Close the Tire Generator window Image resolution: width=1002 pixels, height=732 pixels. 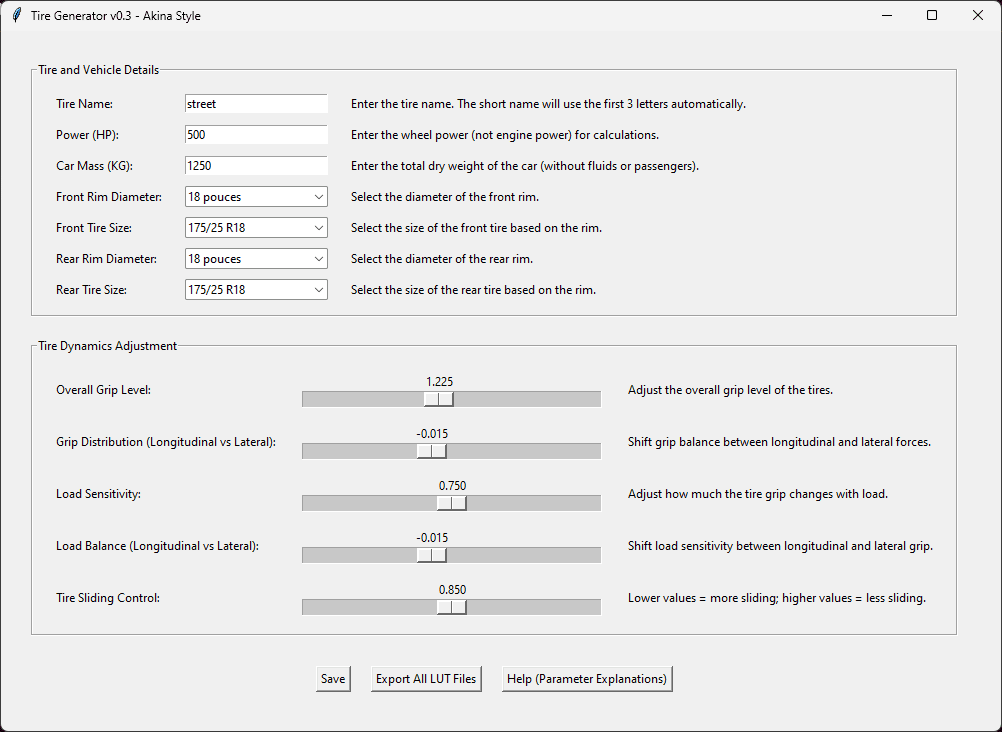coord(978,15)
